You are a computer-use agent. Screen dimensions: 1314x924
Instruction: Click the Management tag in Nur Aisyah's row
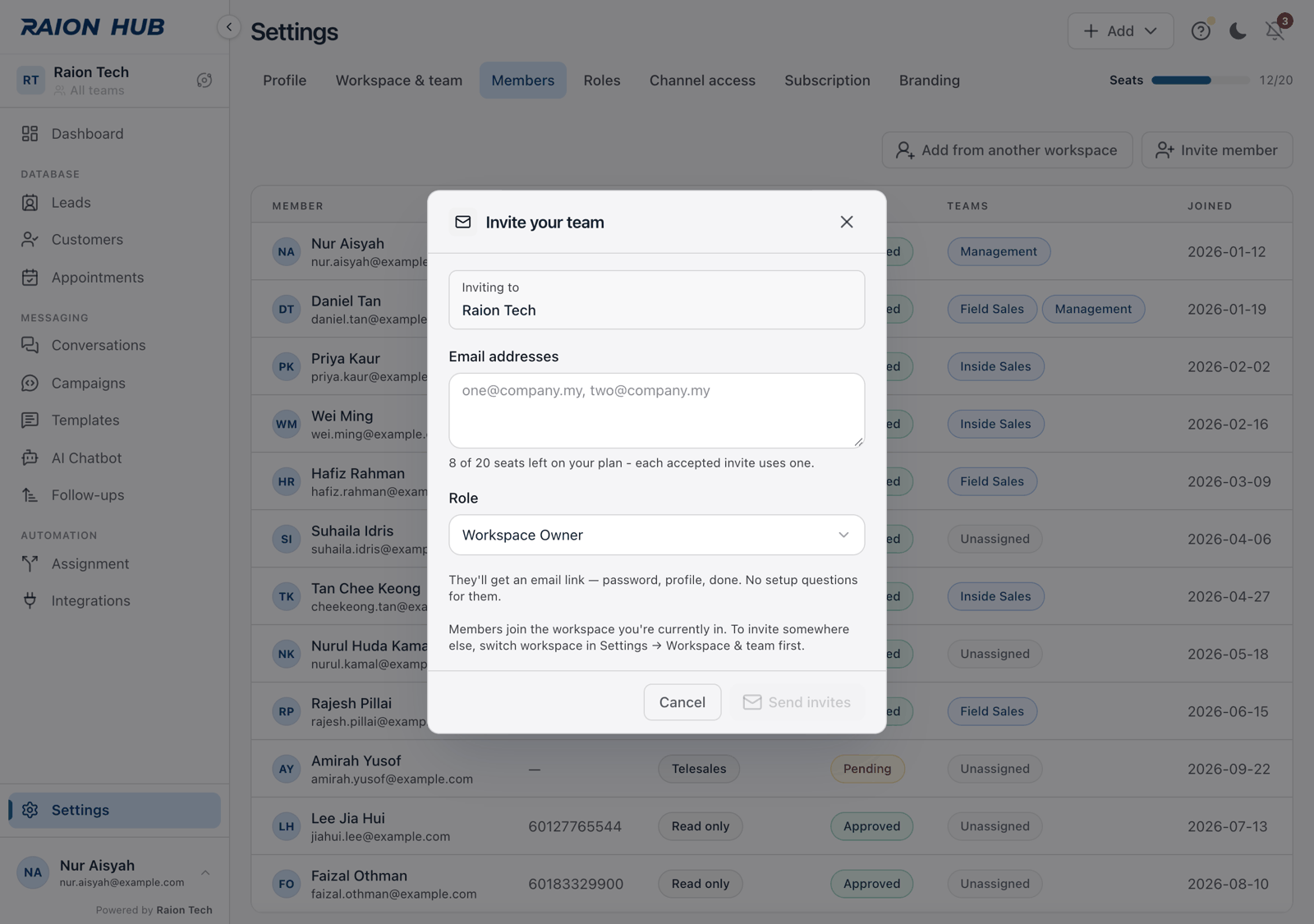click(x=999, y=252)
